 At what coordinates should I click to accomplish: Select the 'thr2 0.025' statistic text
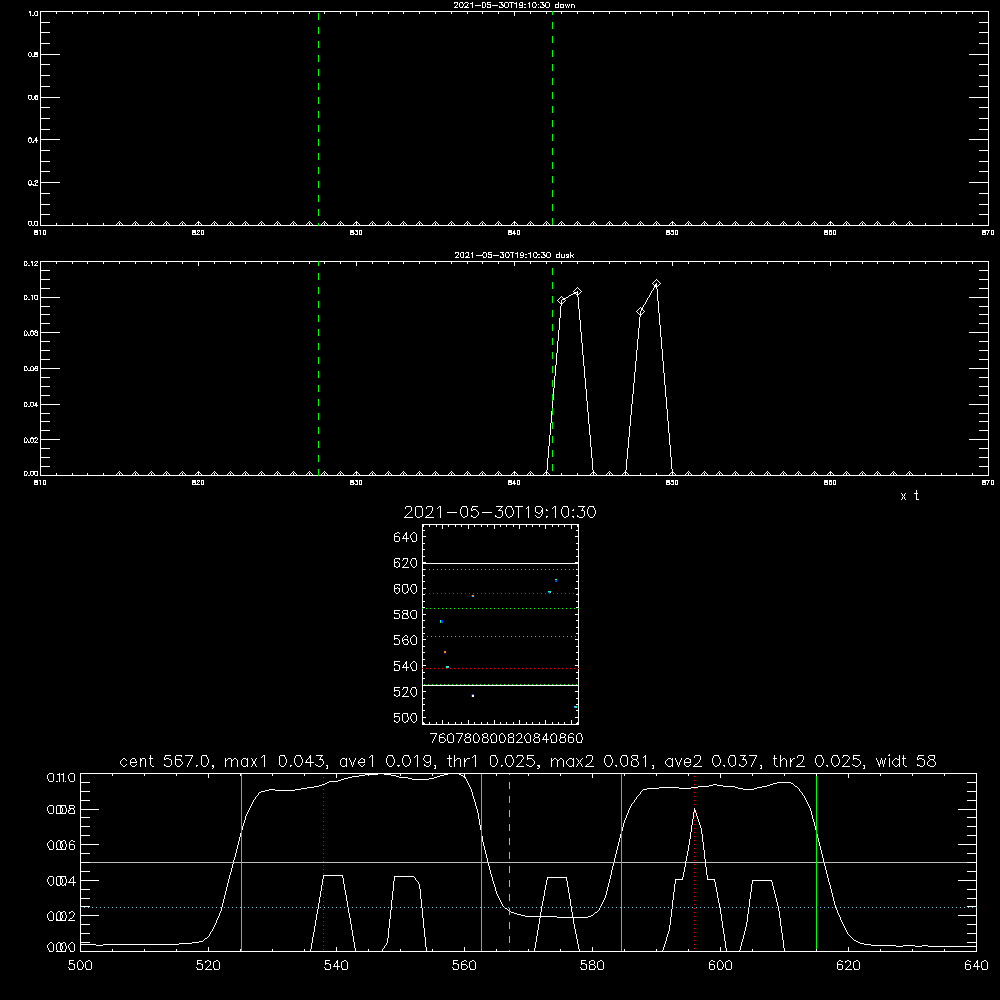pos(817,761)
